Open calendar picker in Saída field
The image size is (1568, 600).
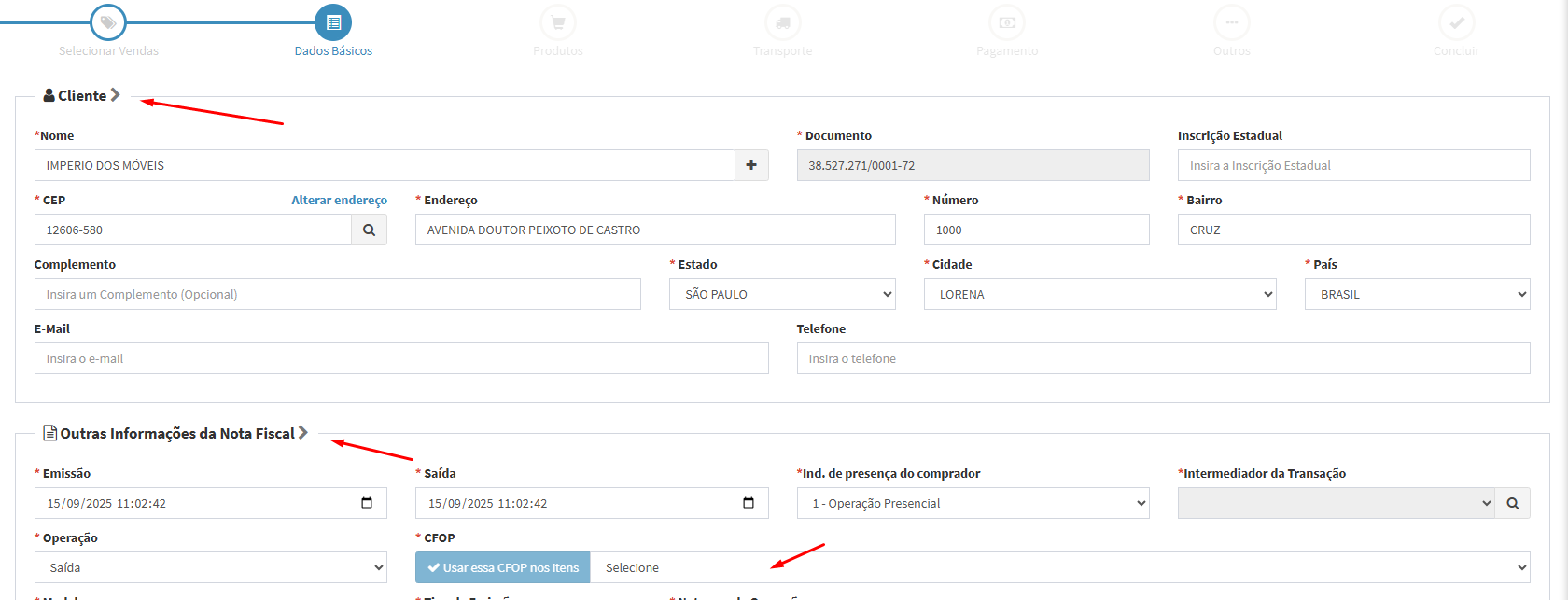pos(748,503)
